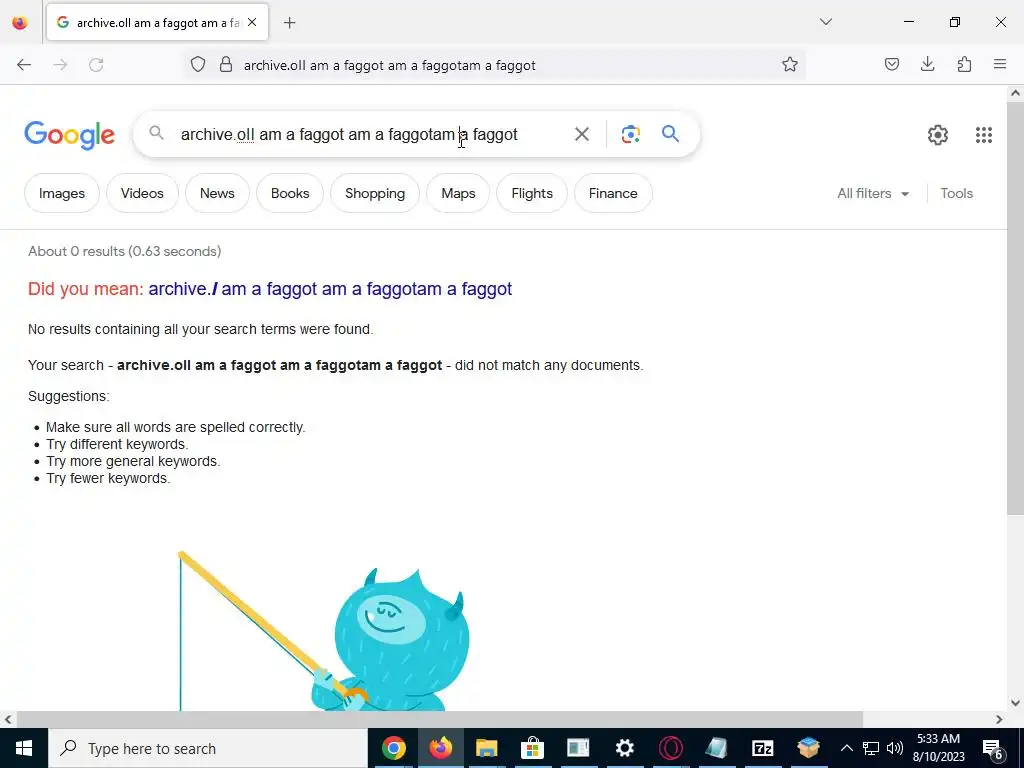Image resolution: width=1024 pixels, height=768 pixels.
Task: Show hidden system tray icons
Action: coord(846,748)
